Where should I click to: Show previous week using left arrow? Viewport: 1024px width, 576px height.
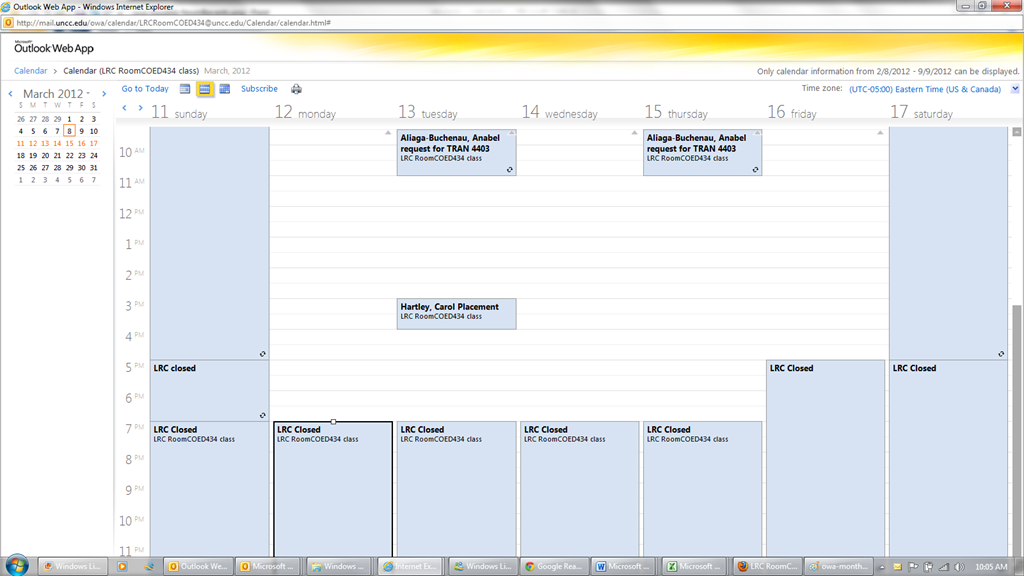coord(125,108)
